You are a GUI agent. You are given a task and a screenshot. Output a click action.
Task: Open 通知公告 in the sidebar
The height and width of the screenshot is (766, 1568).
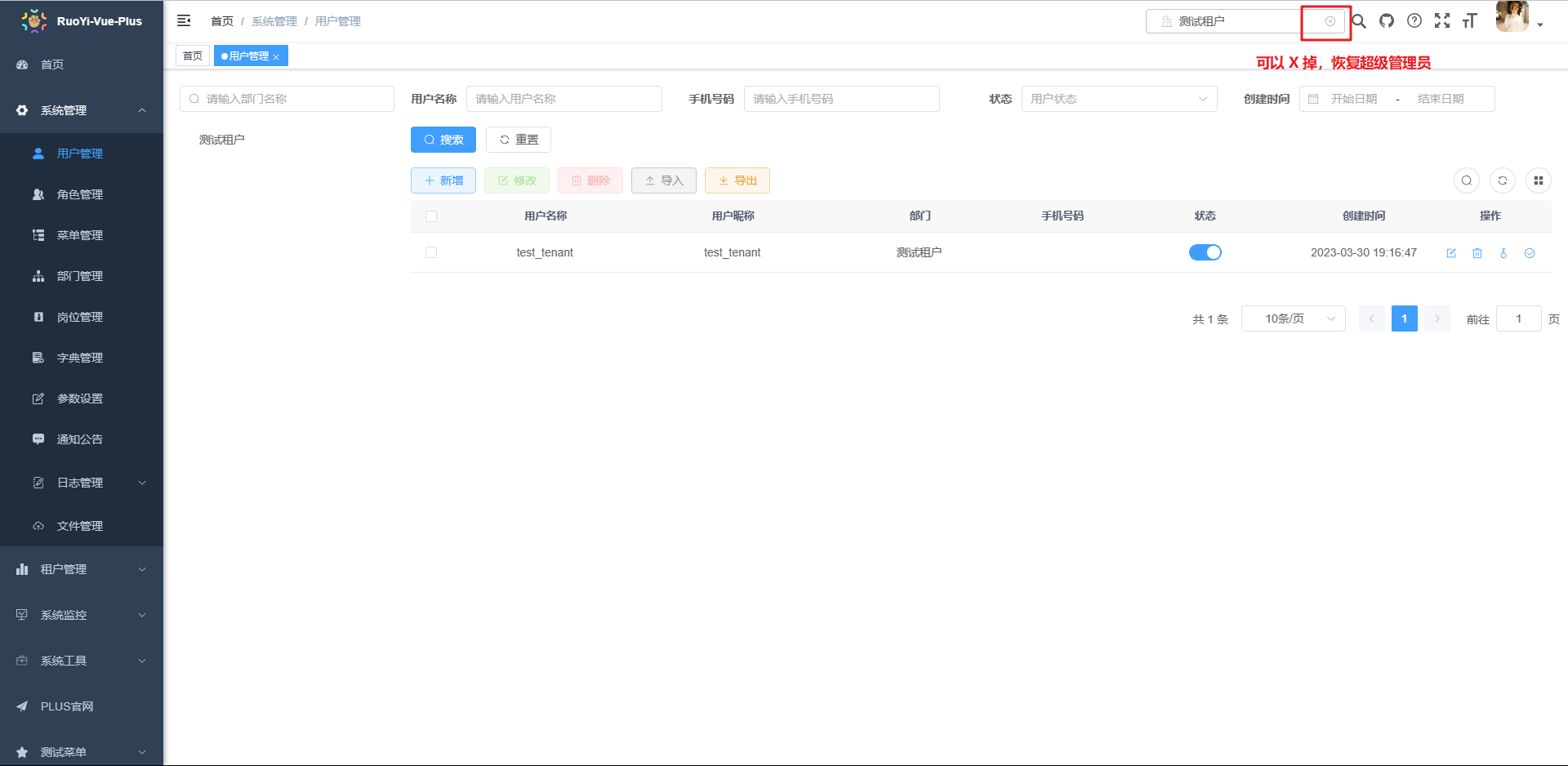pos(82,439)
